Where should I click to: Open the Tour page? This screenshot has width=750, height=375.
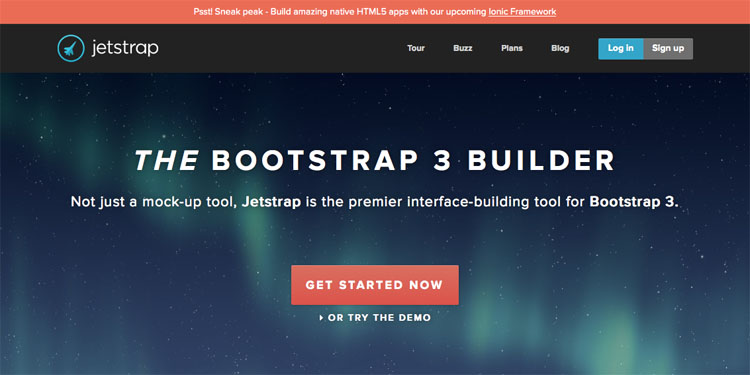click(416, 48)
